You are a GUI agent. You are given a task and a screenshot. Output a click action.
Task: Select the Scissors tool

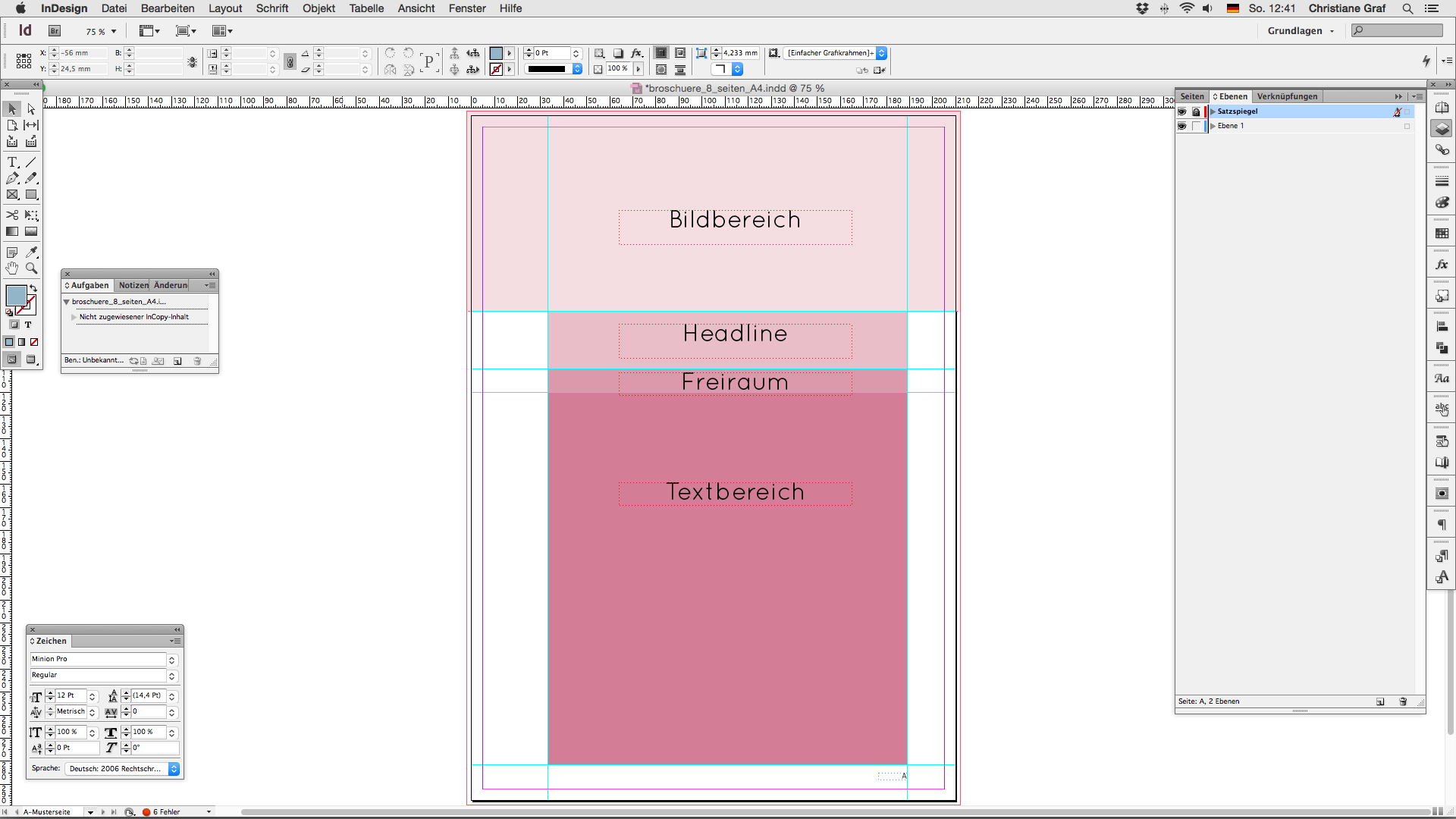click(x=12, y=215)
